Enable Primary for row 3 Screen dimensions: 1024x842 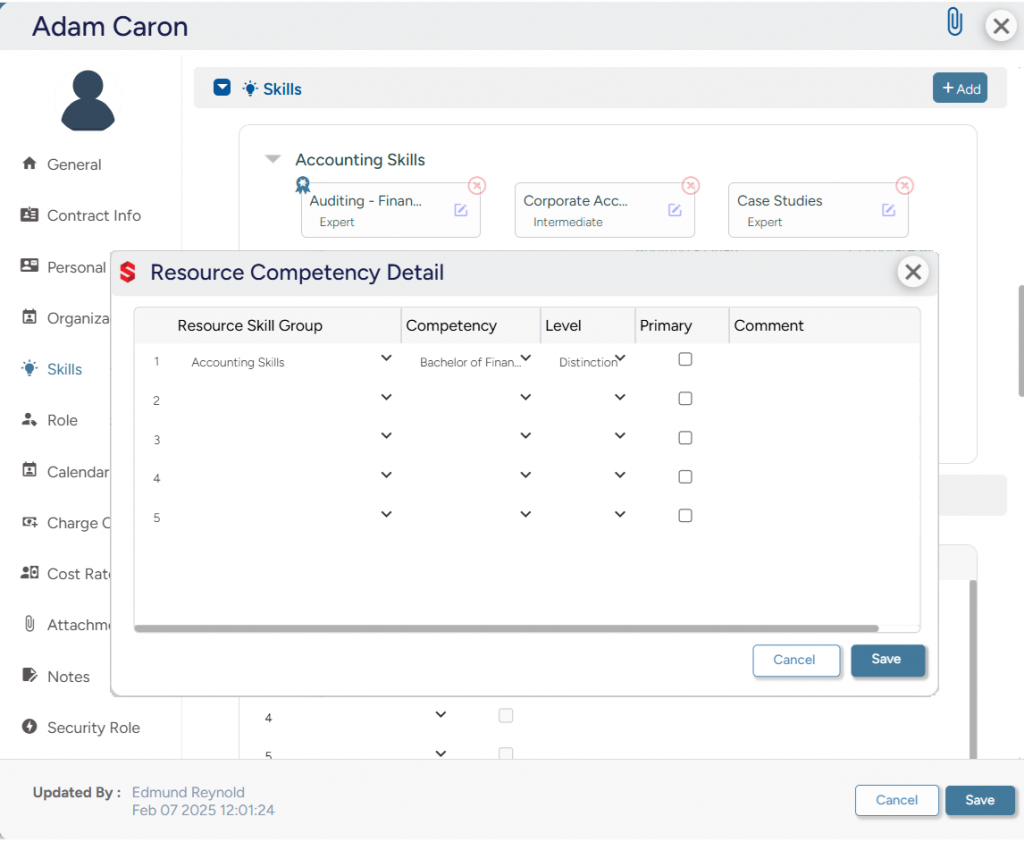685,437
